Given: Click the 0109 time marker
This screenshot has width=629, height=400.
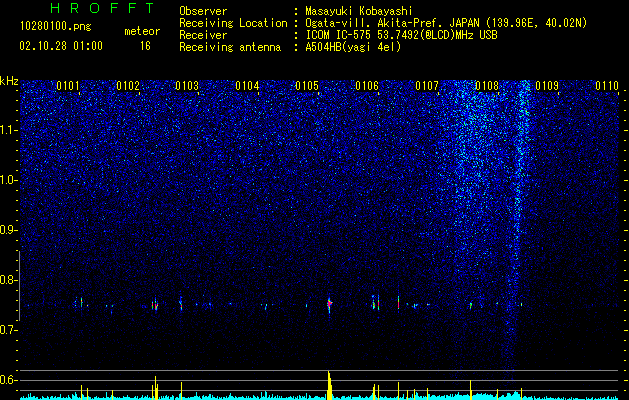Looking at the screenshot, I should 547,86.
